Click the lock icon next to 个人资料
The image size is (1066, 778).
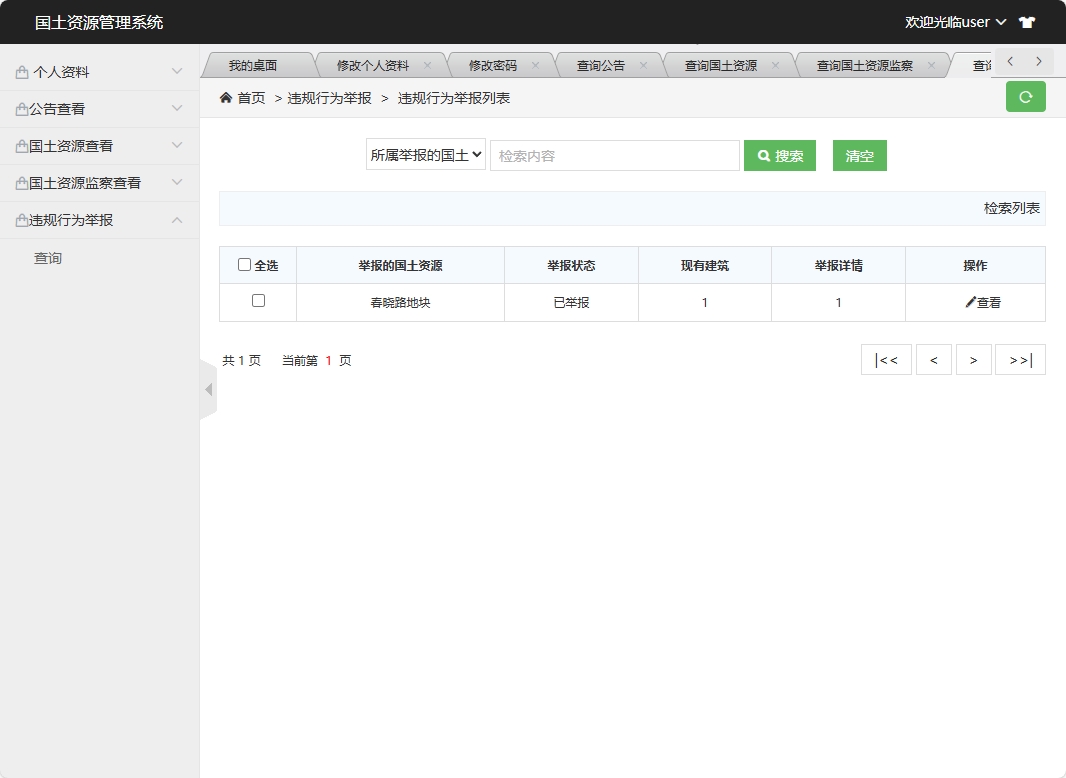click(20, 71)
